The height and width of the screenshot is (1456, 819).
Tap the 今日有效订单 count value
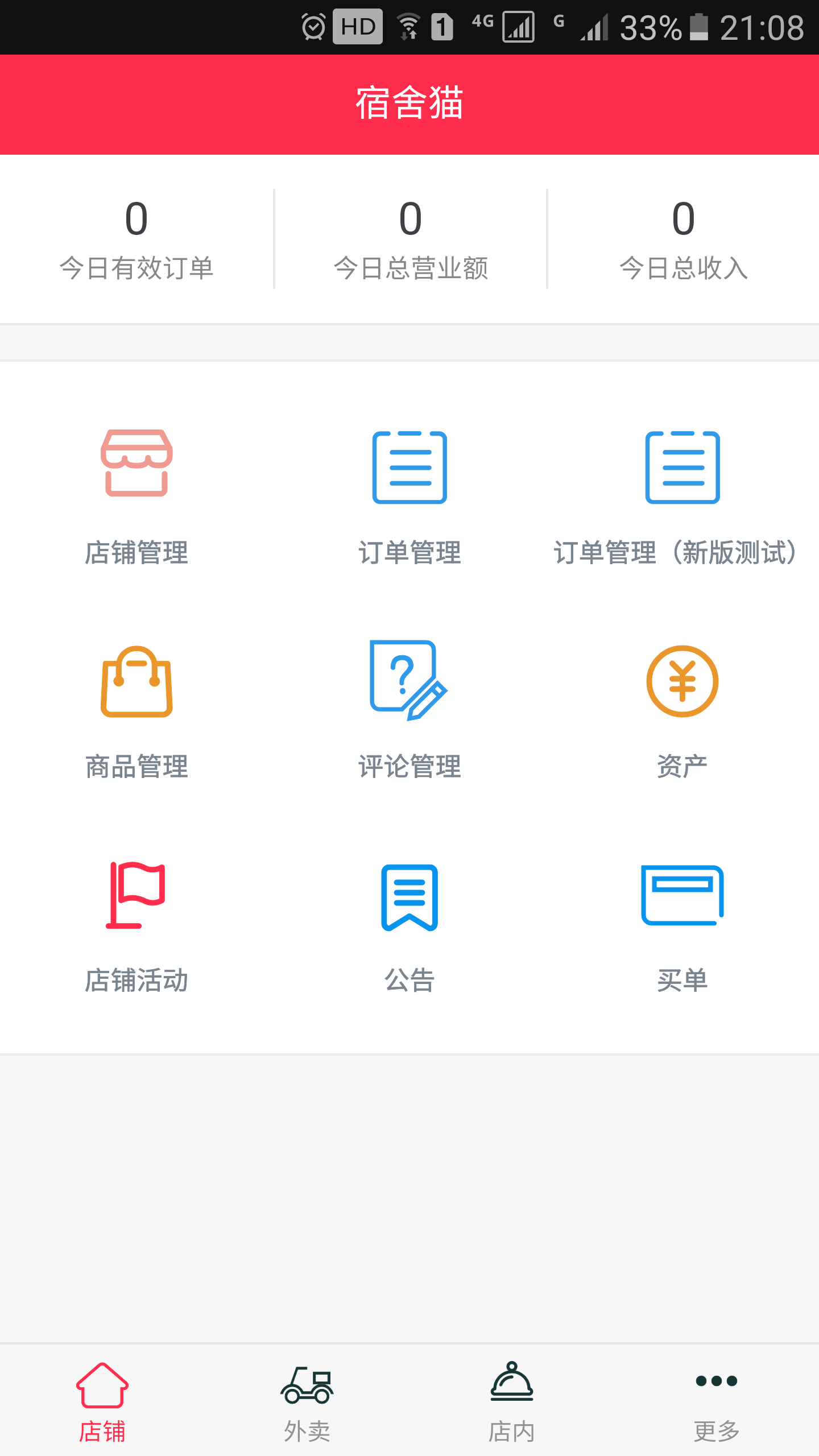(136, 219)
